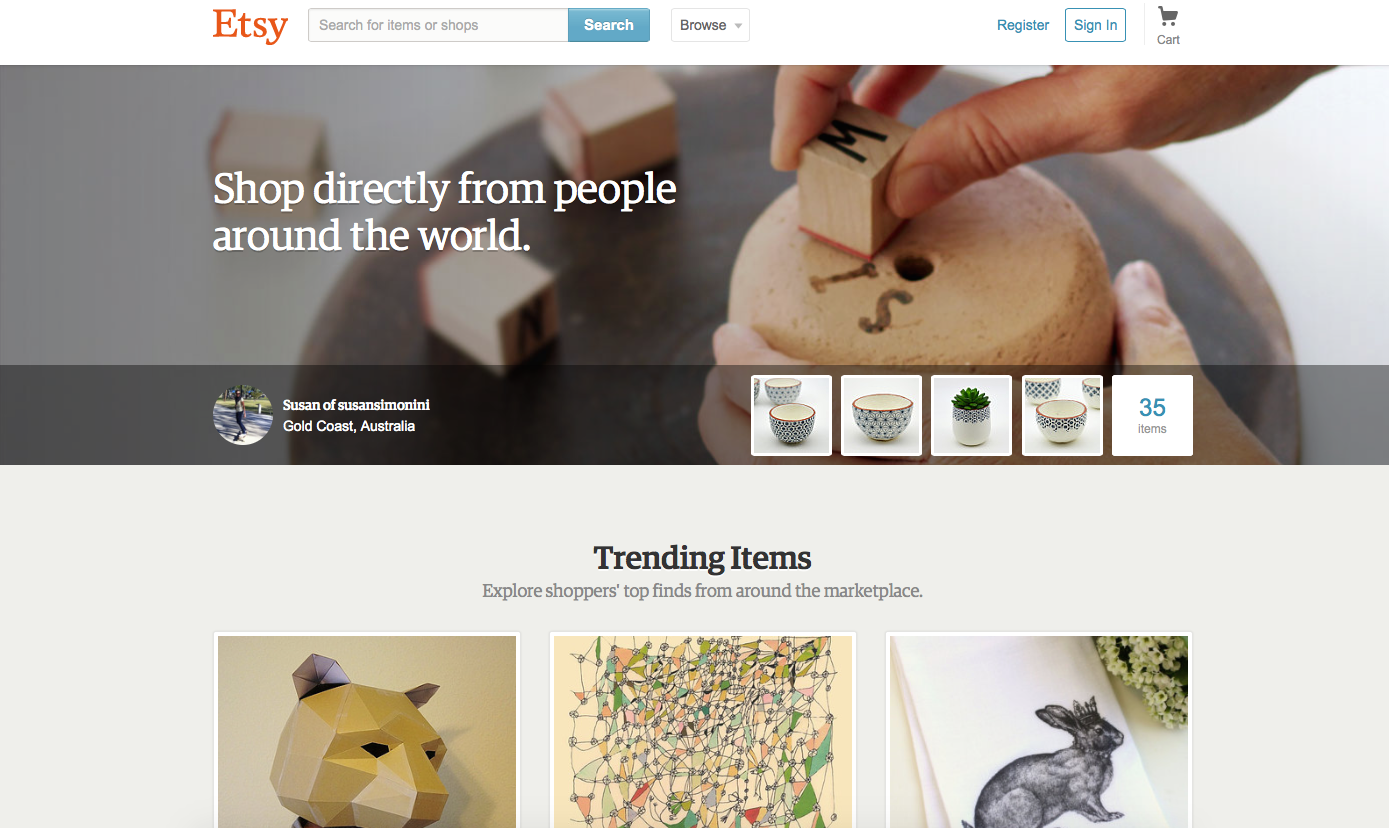Open the Register link
Image resolution: width=1389 pixels, height=828 pixels.
(1023, 25)
